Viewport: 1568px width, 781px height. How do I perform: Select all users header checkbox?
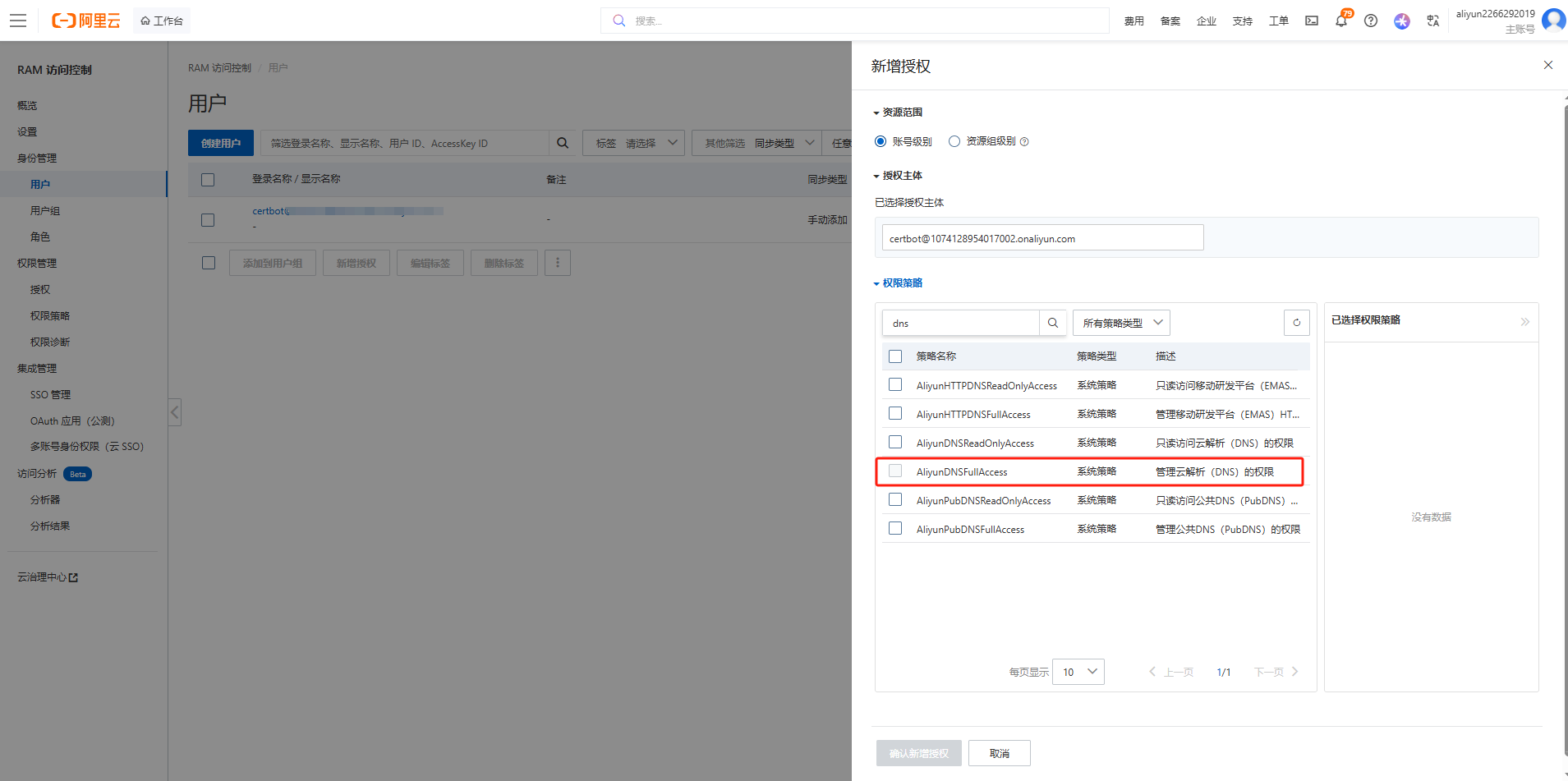208,180
